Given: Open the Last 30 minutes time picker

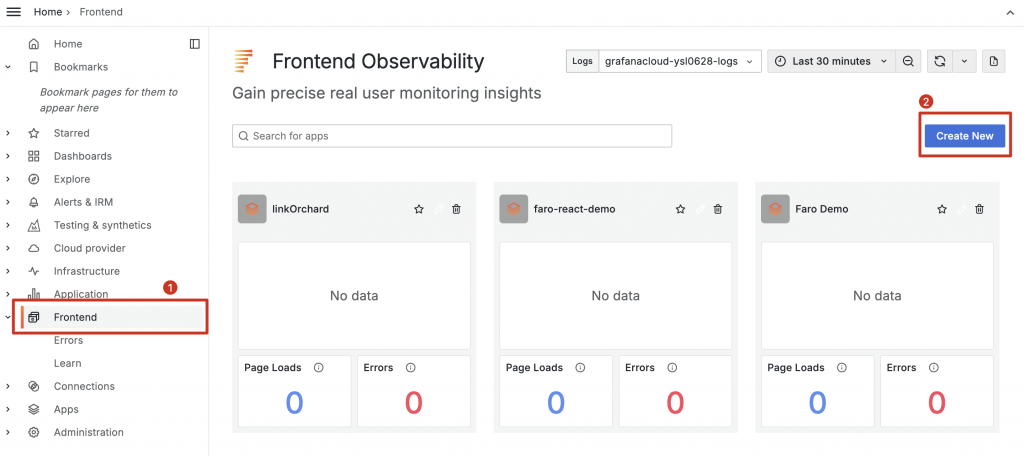Looking at the screenshot, I should [831, 61].
